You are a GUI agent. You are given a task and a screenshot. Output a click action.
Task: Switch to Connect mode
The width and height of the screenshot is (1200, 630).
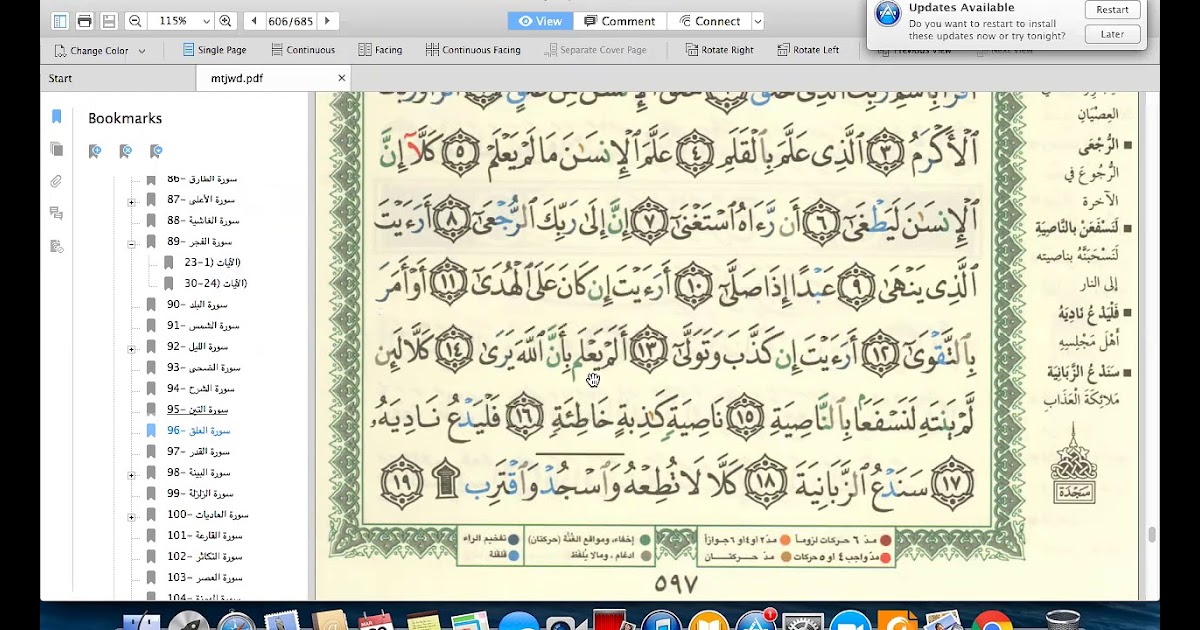[x=709, y=21]
